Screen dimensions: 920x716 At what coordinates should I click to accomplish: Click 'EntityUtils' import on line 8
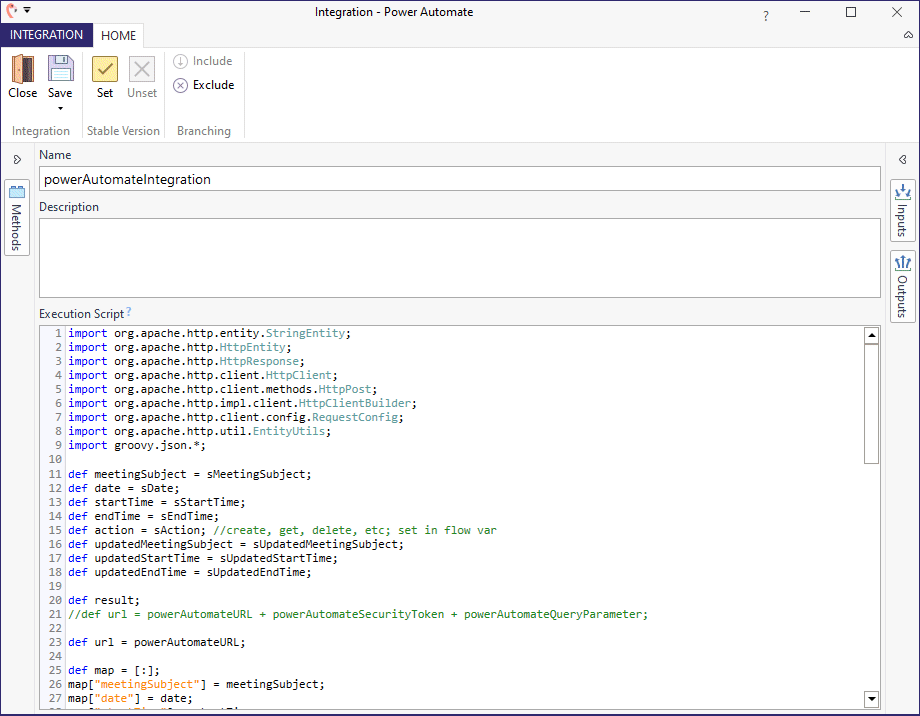(x=289, y=431)
